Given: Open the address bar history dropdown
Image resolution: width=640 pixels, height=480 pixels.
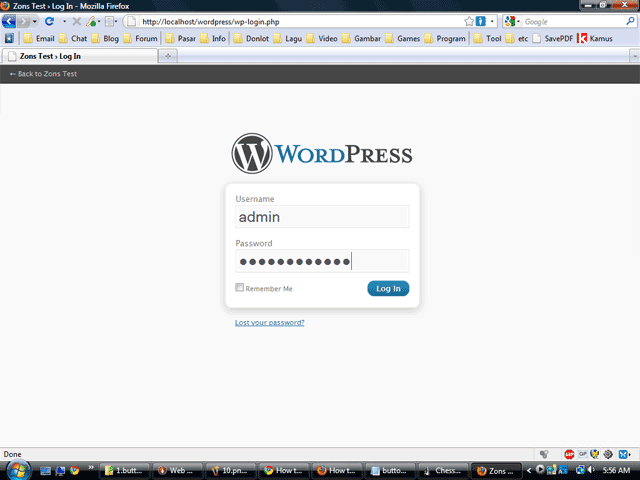Looking at the screenshot, I should pos(492,21).
